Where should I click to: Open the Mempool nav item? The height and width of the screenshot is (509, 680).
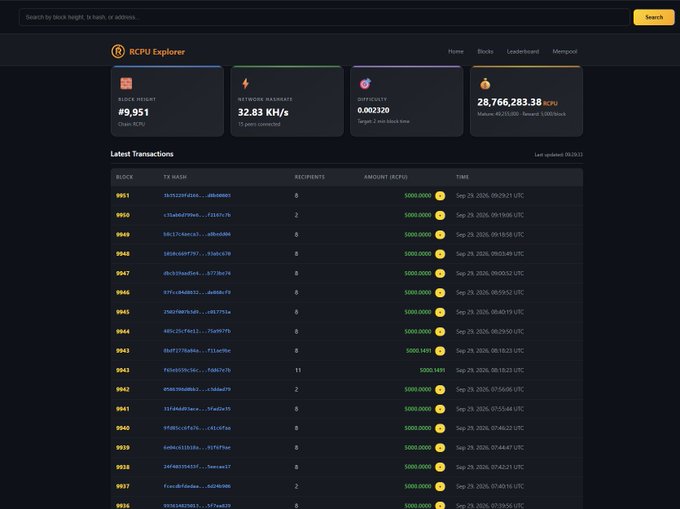coord(565,51)
